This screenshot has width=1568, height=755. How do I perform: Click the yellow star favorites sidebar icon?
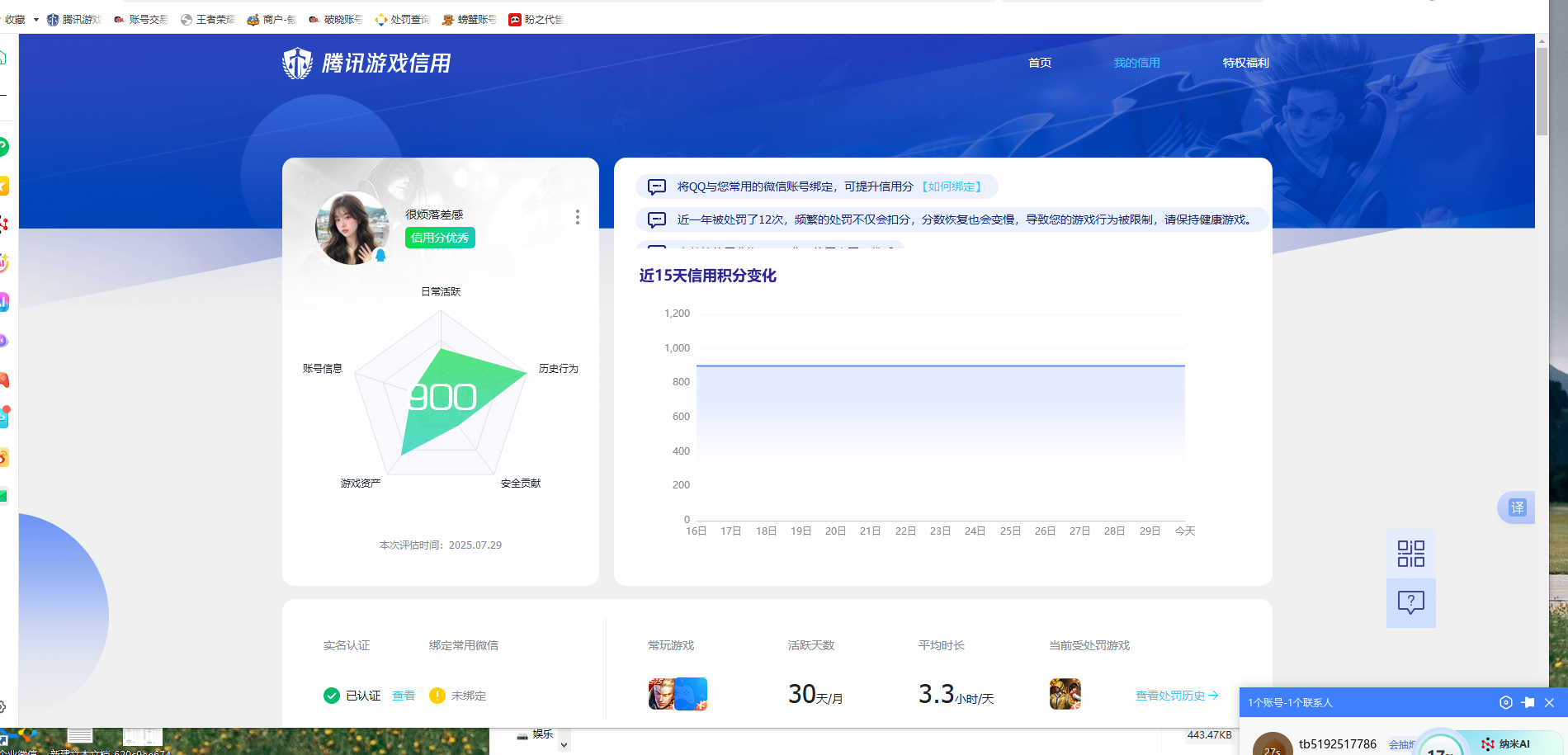[3, 186]
